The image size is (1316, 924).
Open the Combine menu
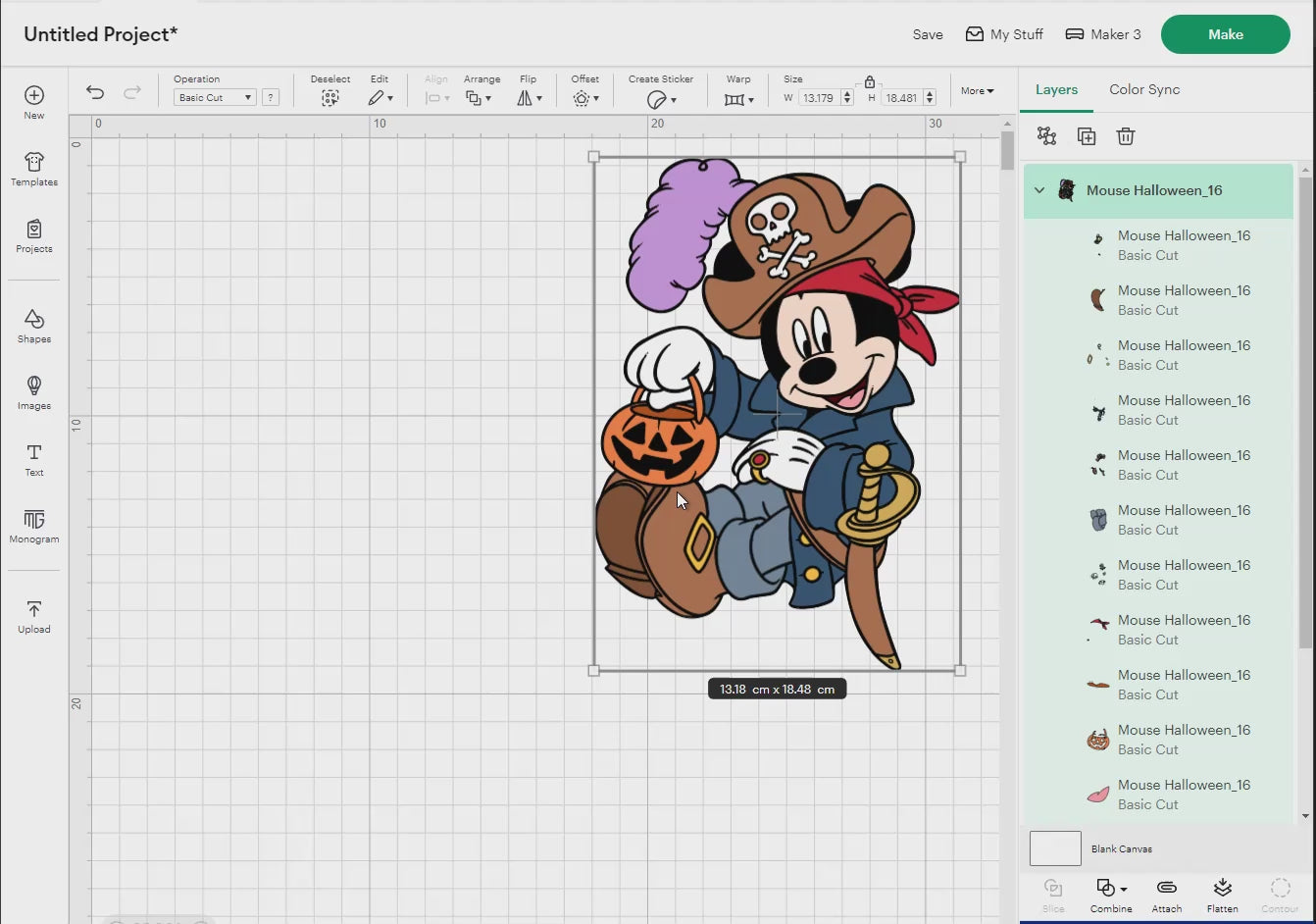point(1111,895)
